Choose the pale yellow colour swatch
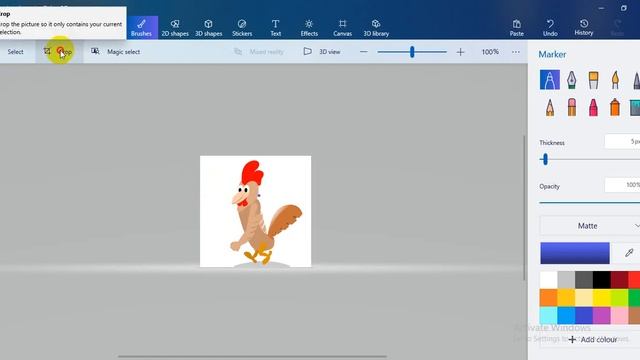640x360 pixels. [x=584, y=298]
